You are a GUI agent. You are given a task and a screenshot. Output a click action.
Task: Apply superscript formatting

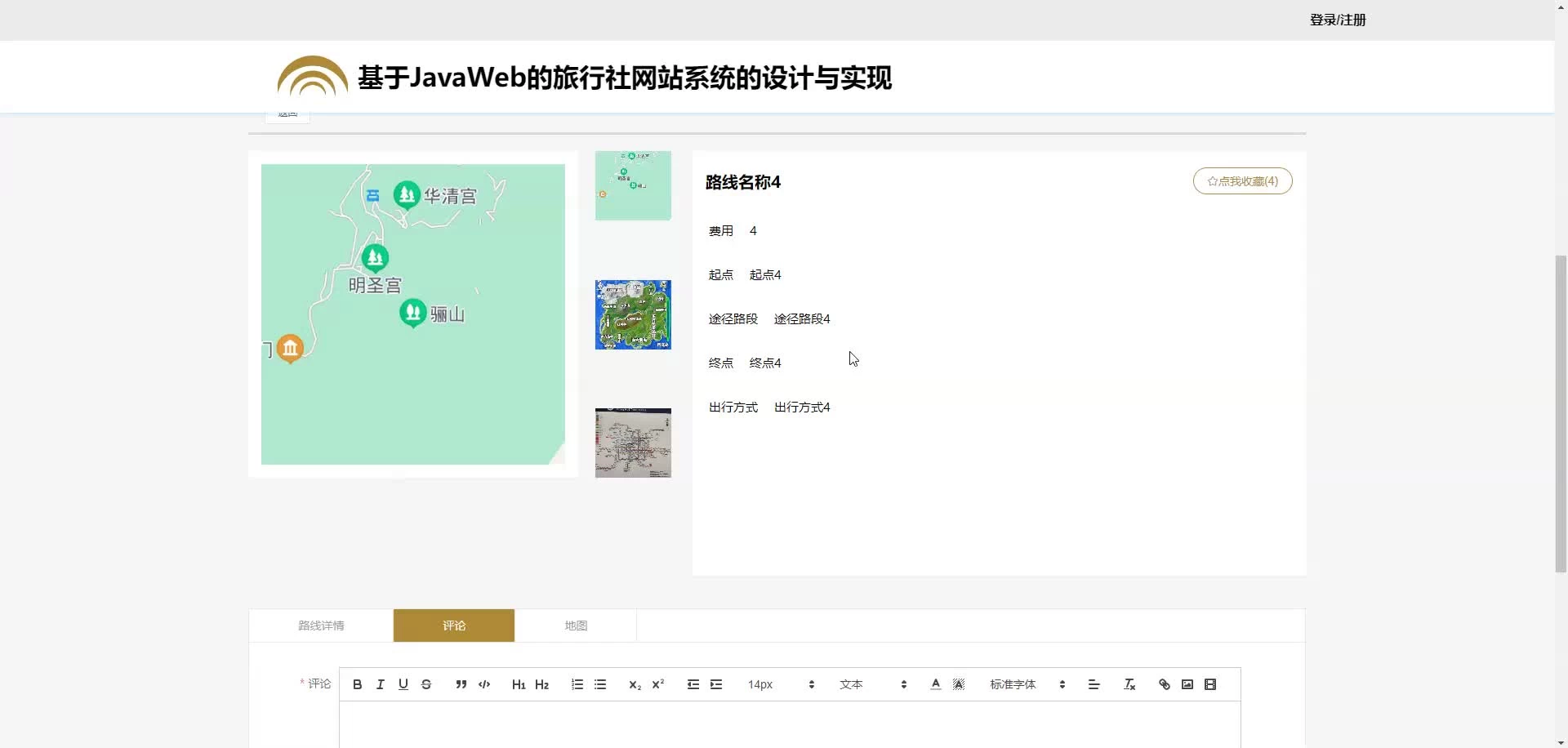(657, 684)
